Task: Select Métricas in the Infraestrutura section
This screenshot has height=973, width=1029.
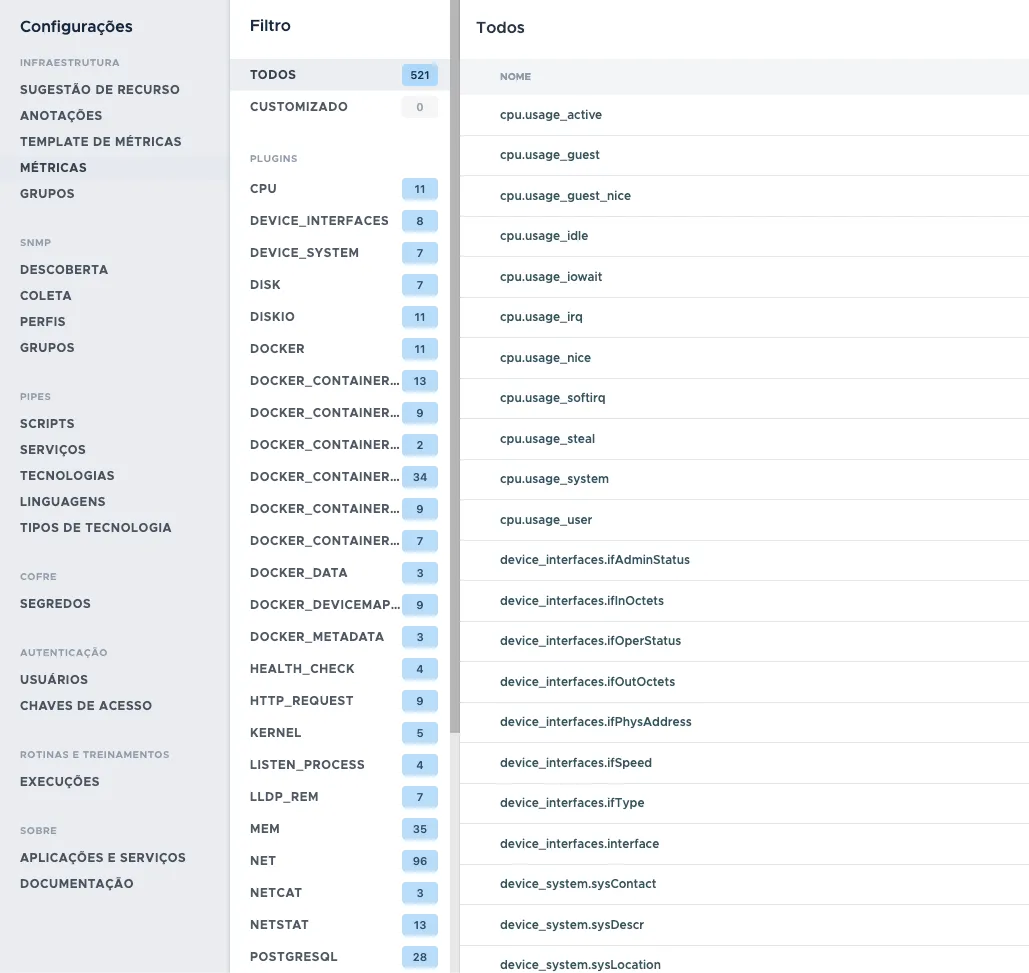Action: pos(53,167)
